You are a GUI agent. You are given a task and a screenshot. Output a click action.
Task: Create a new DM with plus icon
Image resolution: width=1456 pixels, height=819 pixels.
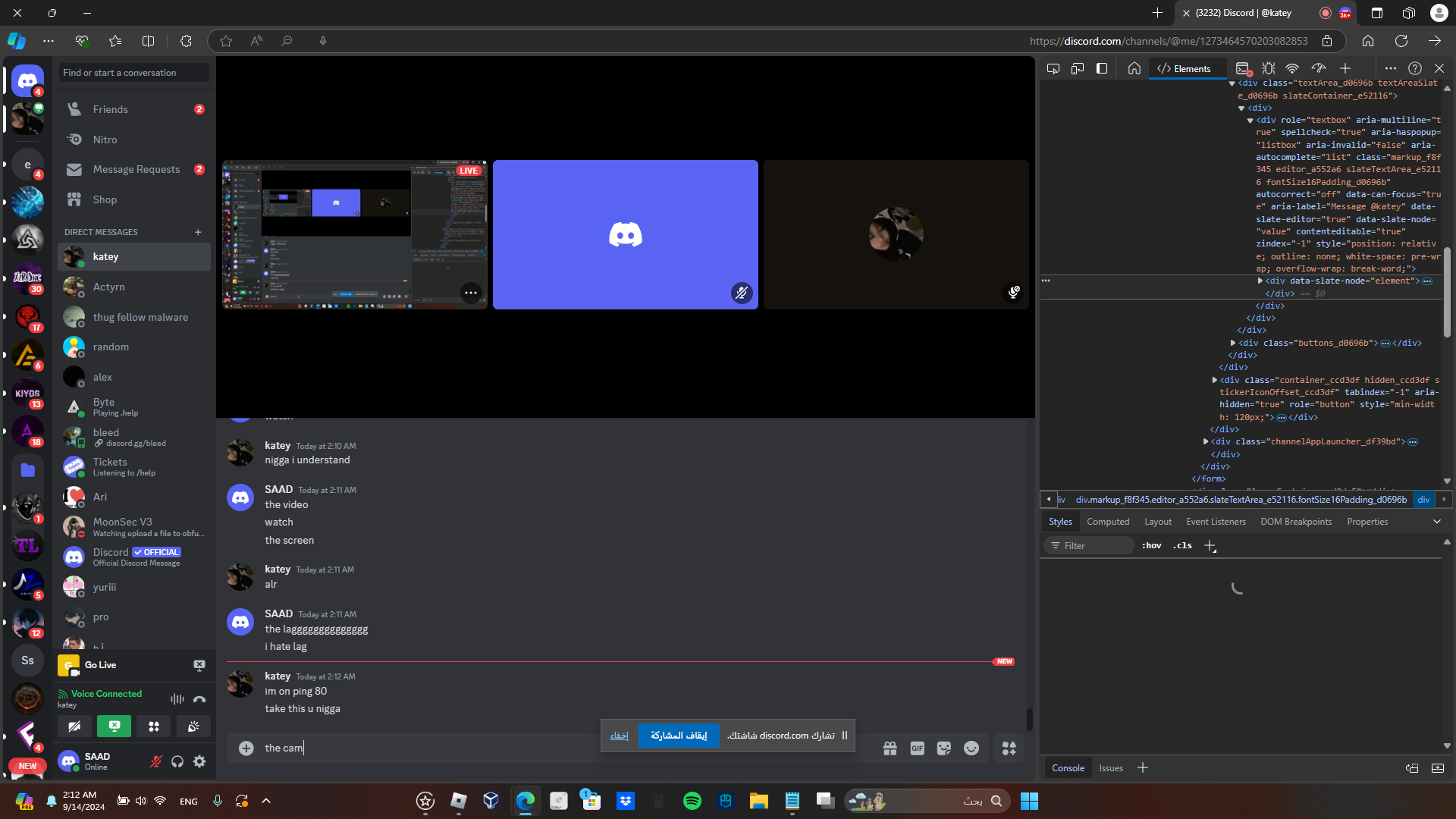(198, 232)
